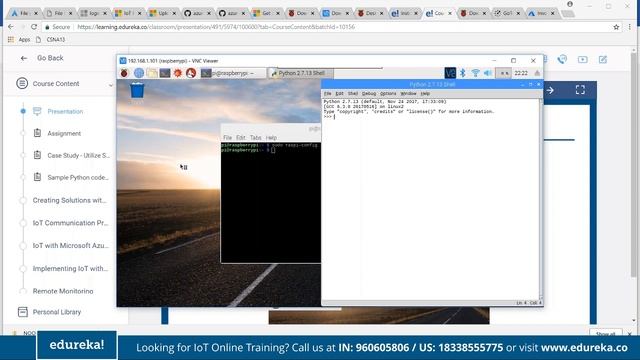Click the video play icon in header

coord(582,60)
